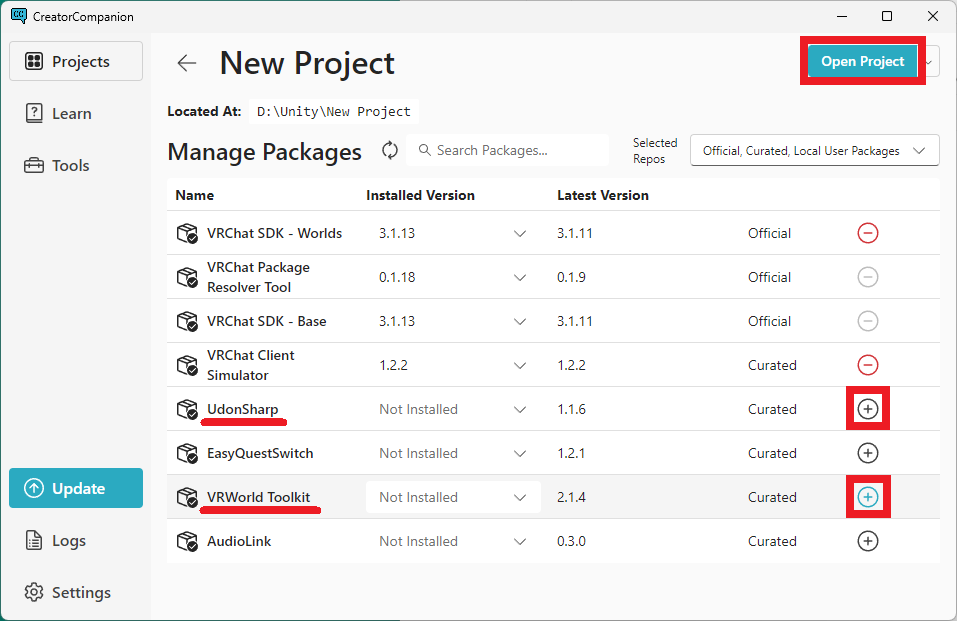Add the EasyQuestSwitch package
Viewport: 957px width, 621px height.
coord(868,453)
